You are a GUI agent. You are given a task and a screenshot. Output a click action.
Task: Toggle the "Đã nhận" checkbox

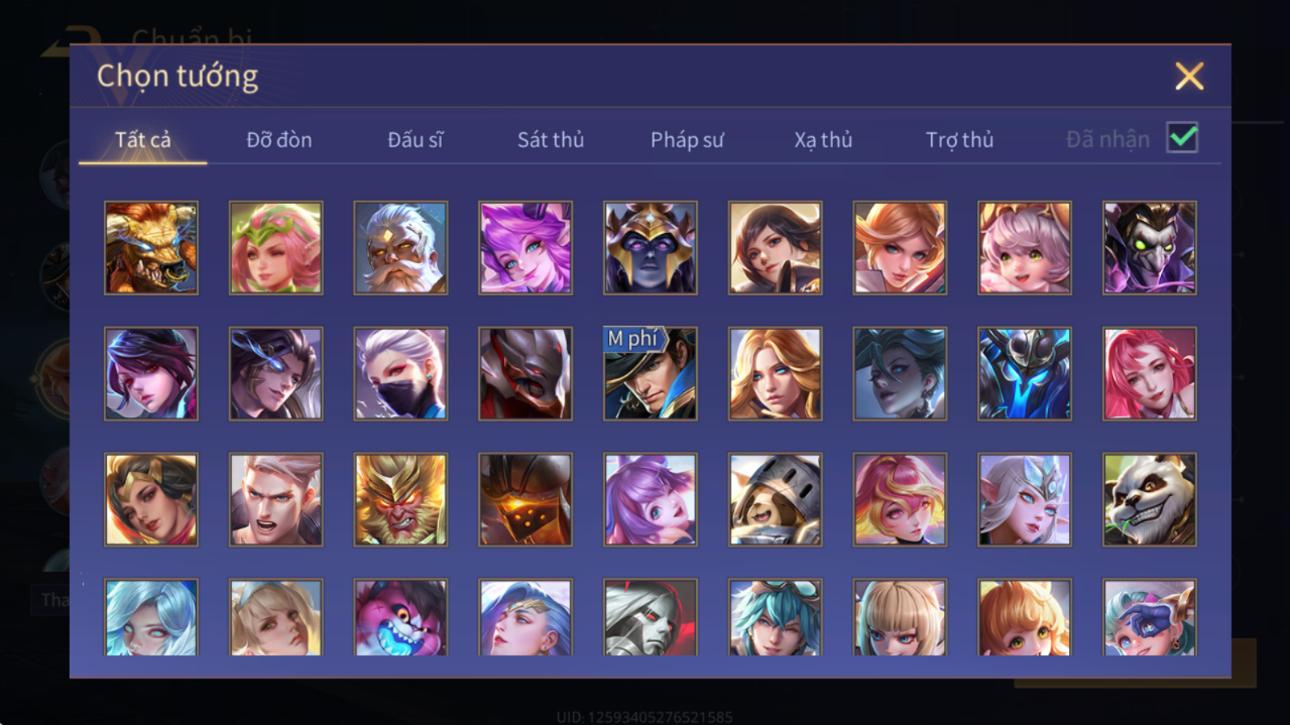click(x=1182, y=139)
